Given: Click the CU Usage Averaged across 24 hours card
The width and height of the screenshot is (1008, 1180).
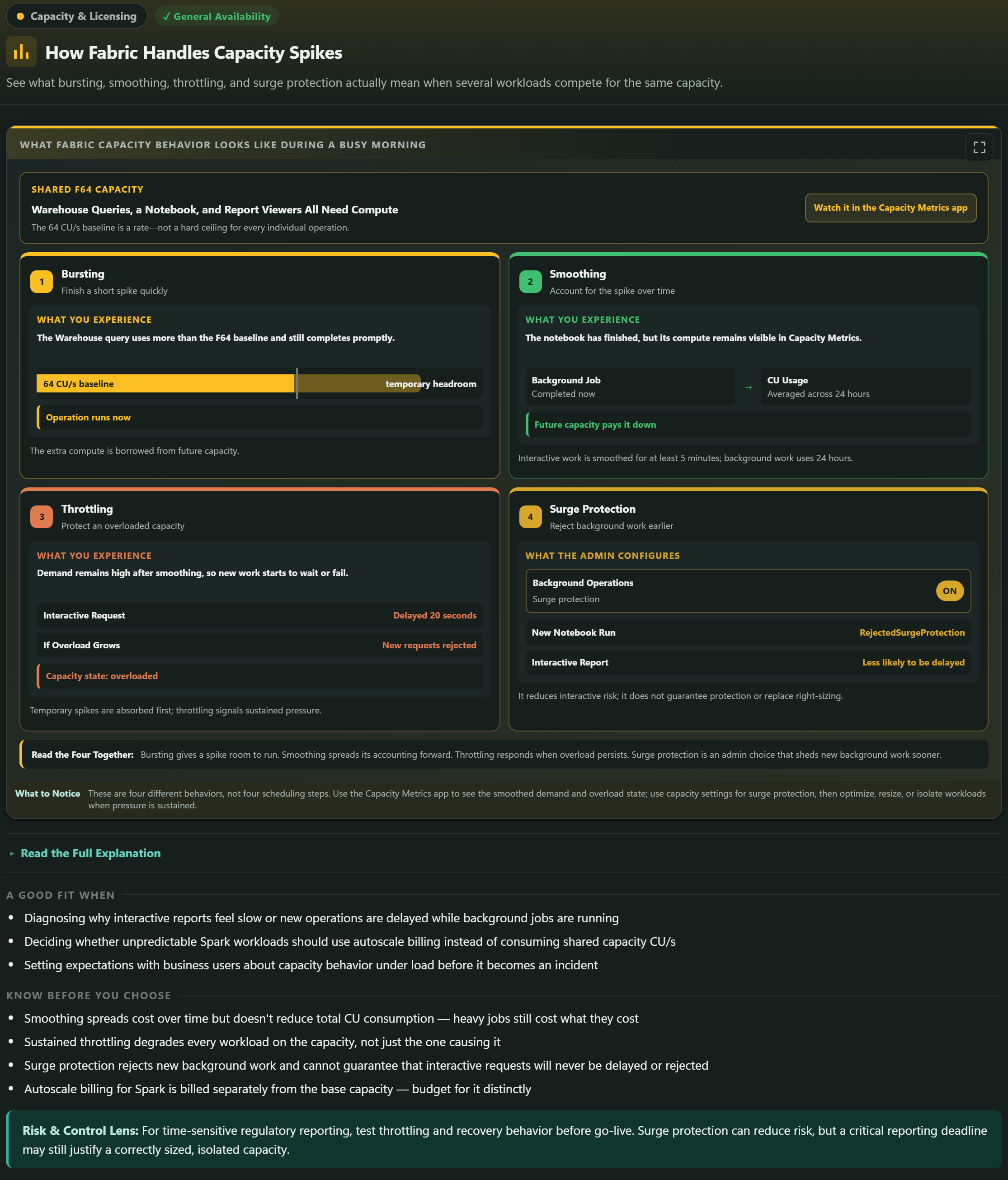Looking at the screenshot, I should pos(866,387).
